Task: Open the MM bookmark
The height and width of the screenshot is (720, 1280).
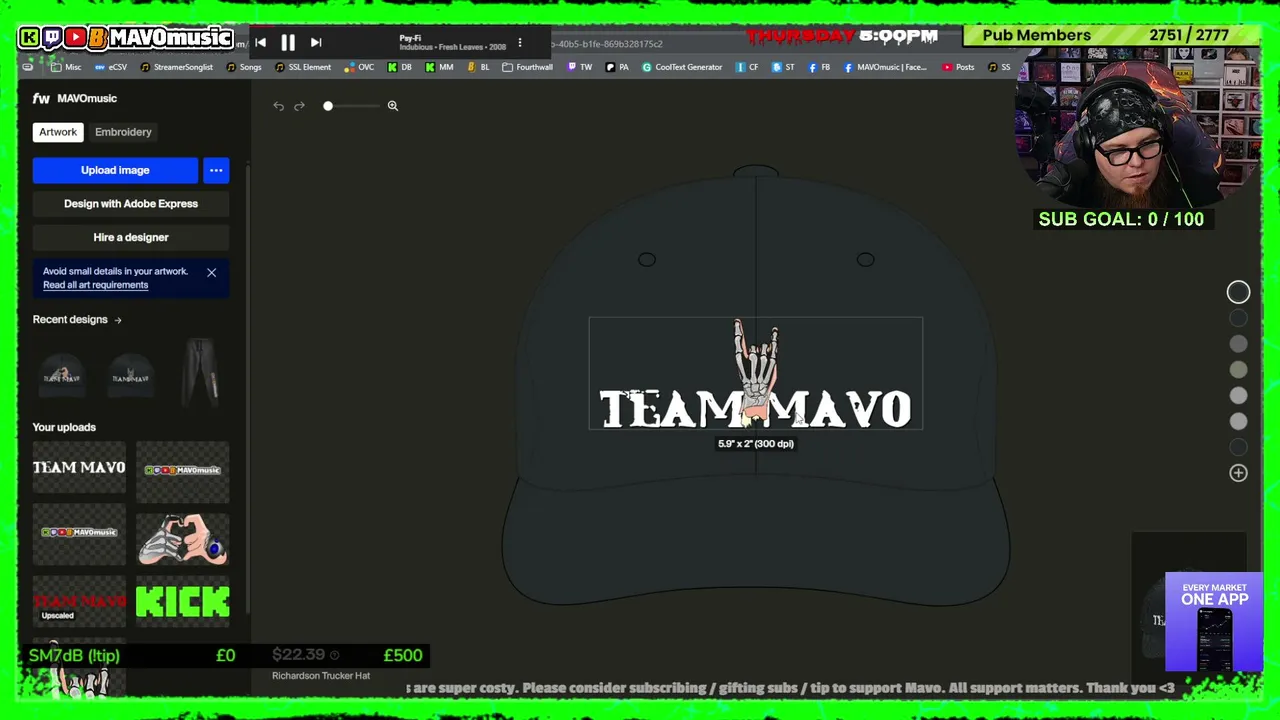Action: tap(439, 68)
